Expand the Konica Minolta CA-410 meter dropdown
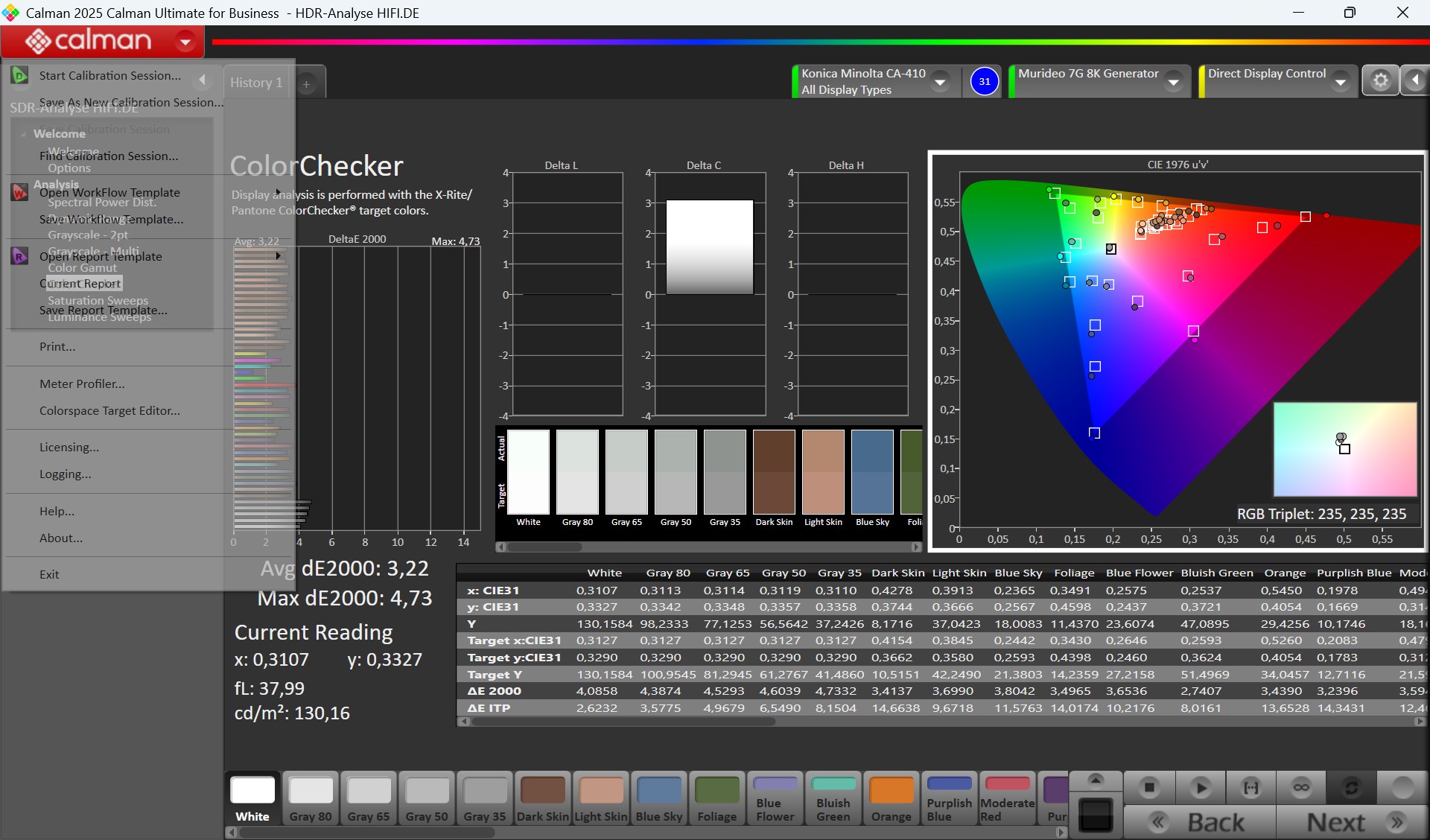 pos(940,81)
